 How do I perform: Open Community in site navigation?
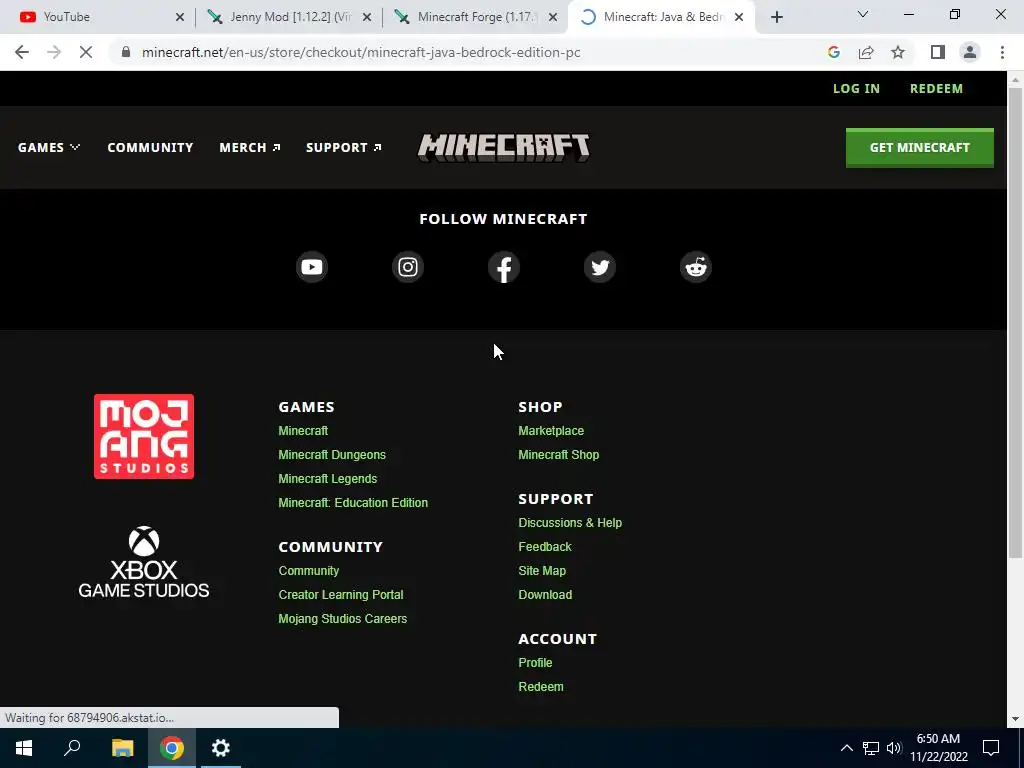150,148
